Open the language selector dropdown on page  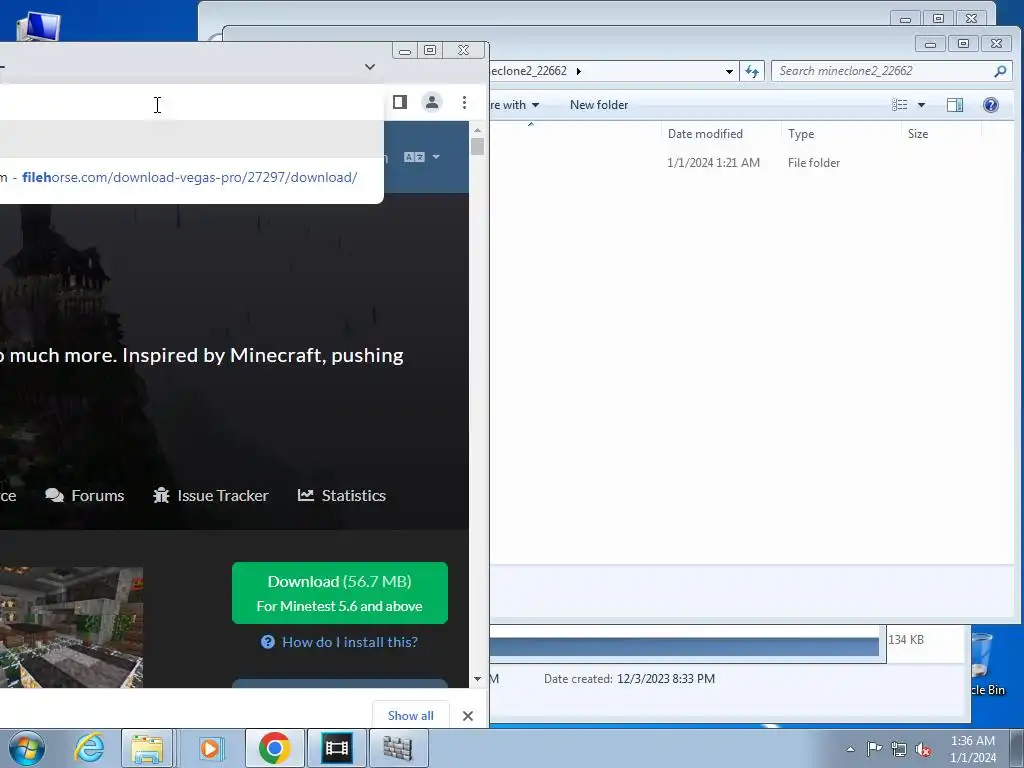coord(421,157)
